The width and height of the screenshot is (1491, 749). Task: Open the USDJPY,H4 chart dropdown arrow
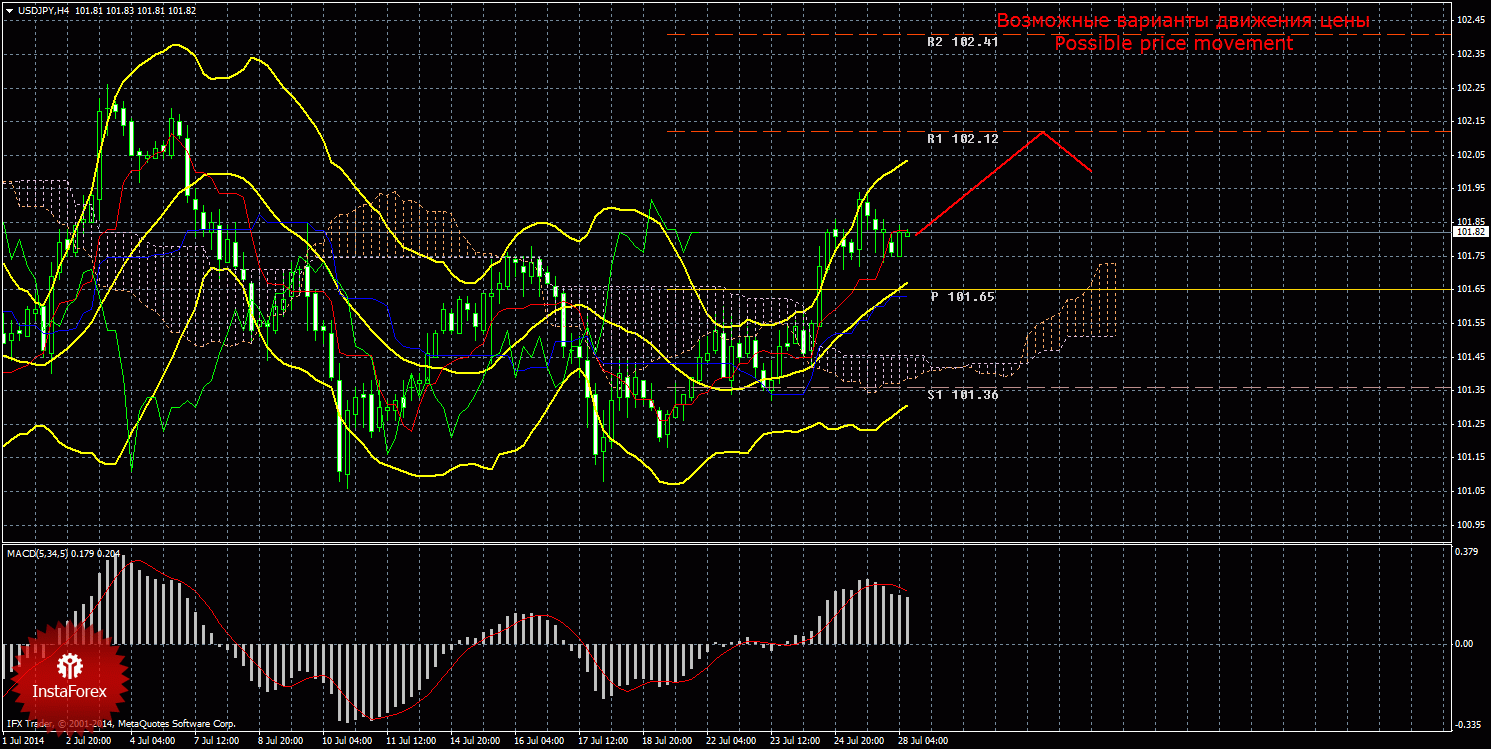pyautogui.click(x=8, y=9)
